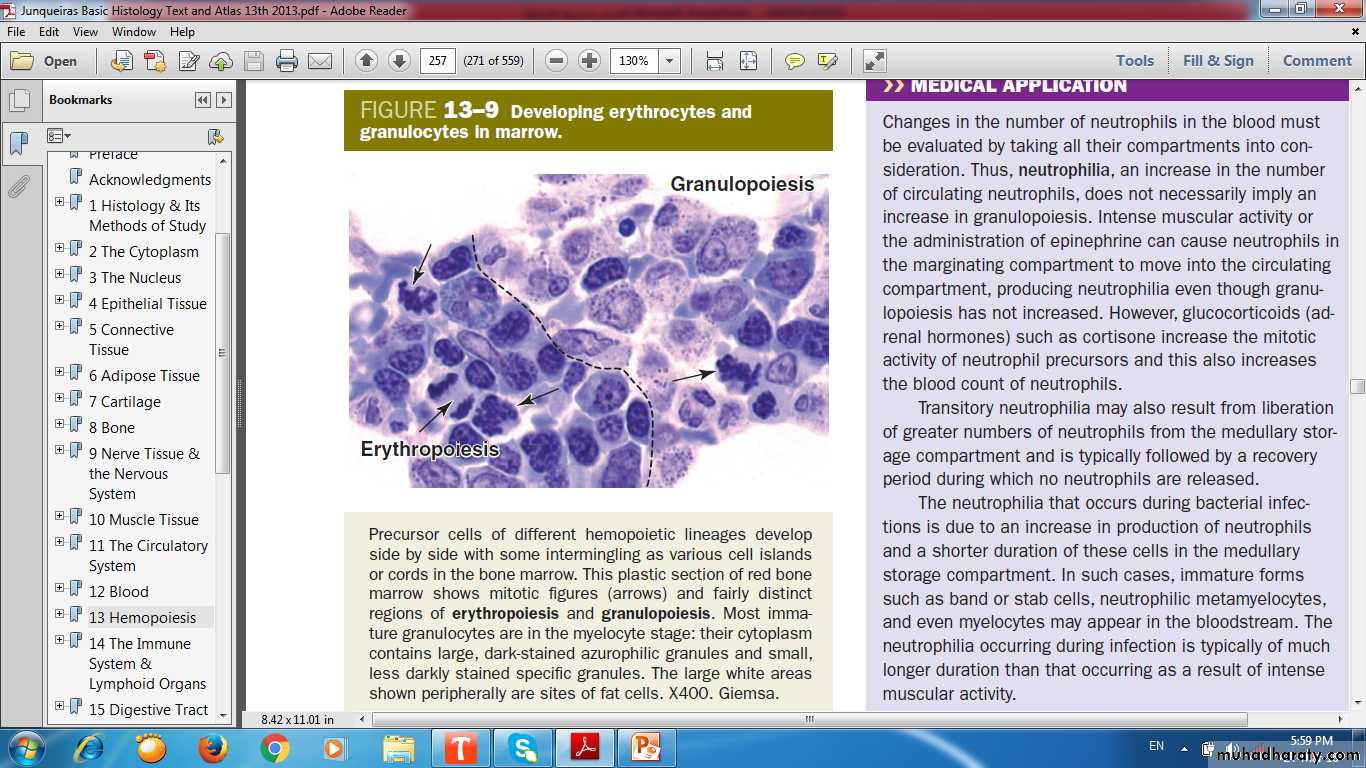Open the bookmarks options menu
Image resolution: width=1366 pixels, height=768 pixels.
60,136
